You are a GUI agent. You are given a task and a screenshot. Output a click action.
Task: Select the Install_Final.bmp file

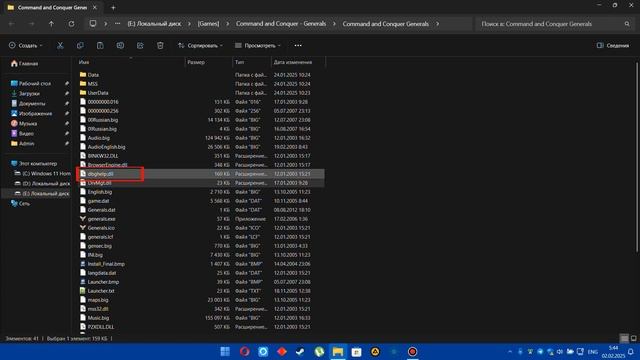(102, 264)
